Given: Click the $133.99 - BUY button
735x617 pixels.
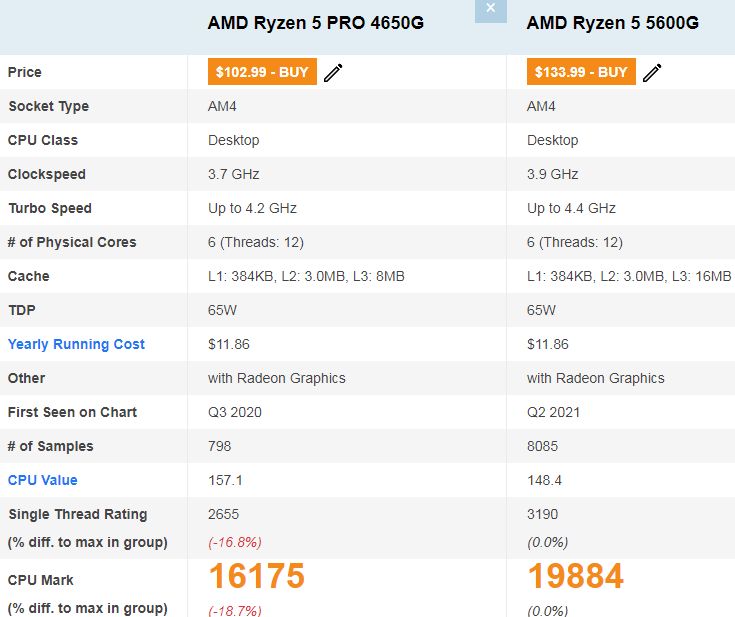Looking at the screenshot, I should pyautogui.click(x=581, y=72).
